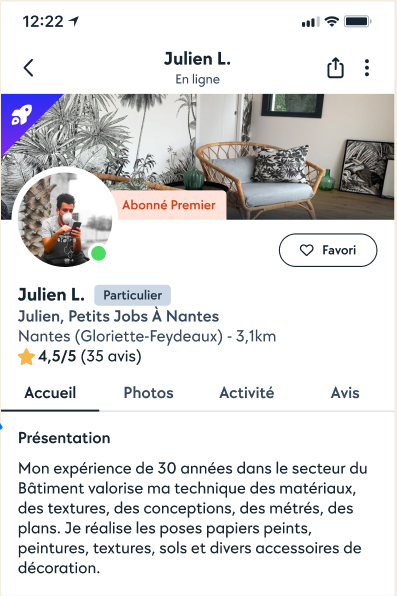Open Julien's circular profile photo

click(65, 218)
